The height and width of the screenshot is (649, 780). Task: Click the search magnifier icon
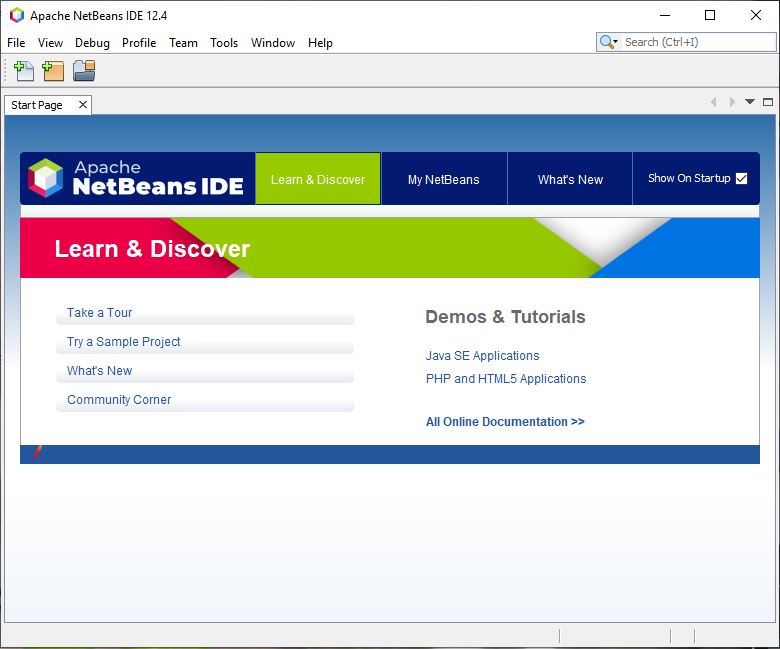coord(608,42)
